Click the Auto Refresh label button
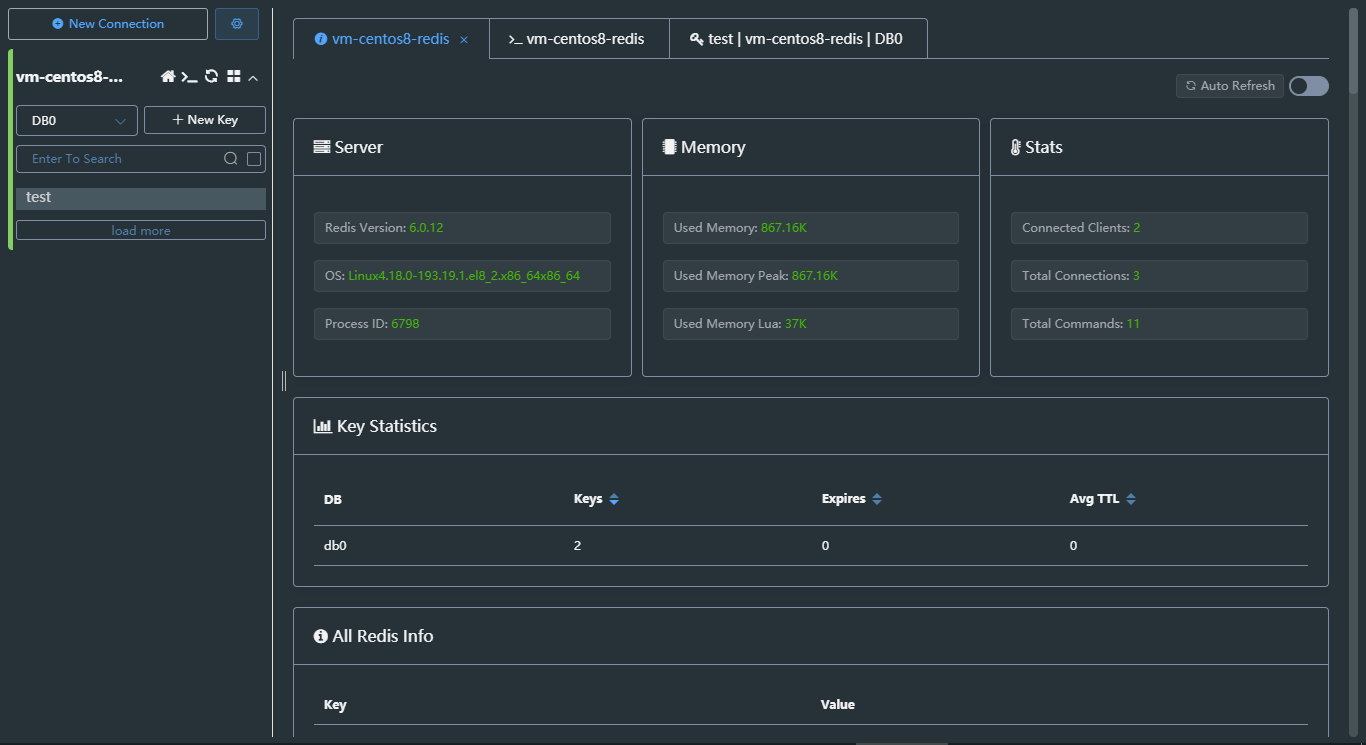The height and width of the screenshot is (745, 1366). point(1230,86)
